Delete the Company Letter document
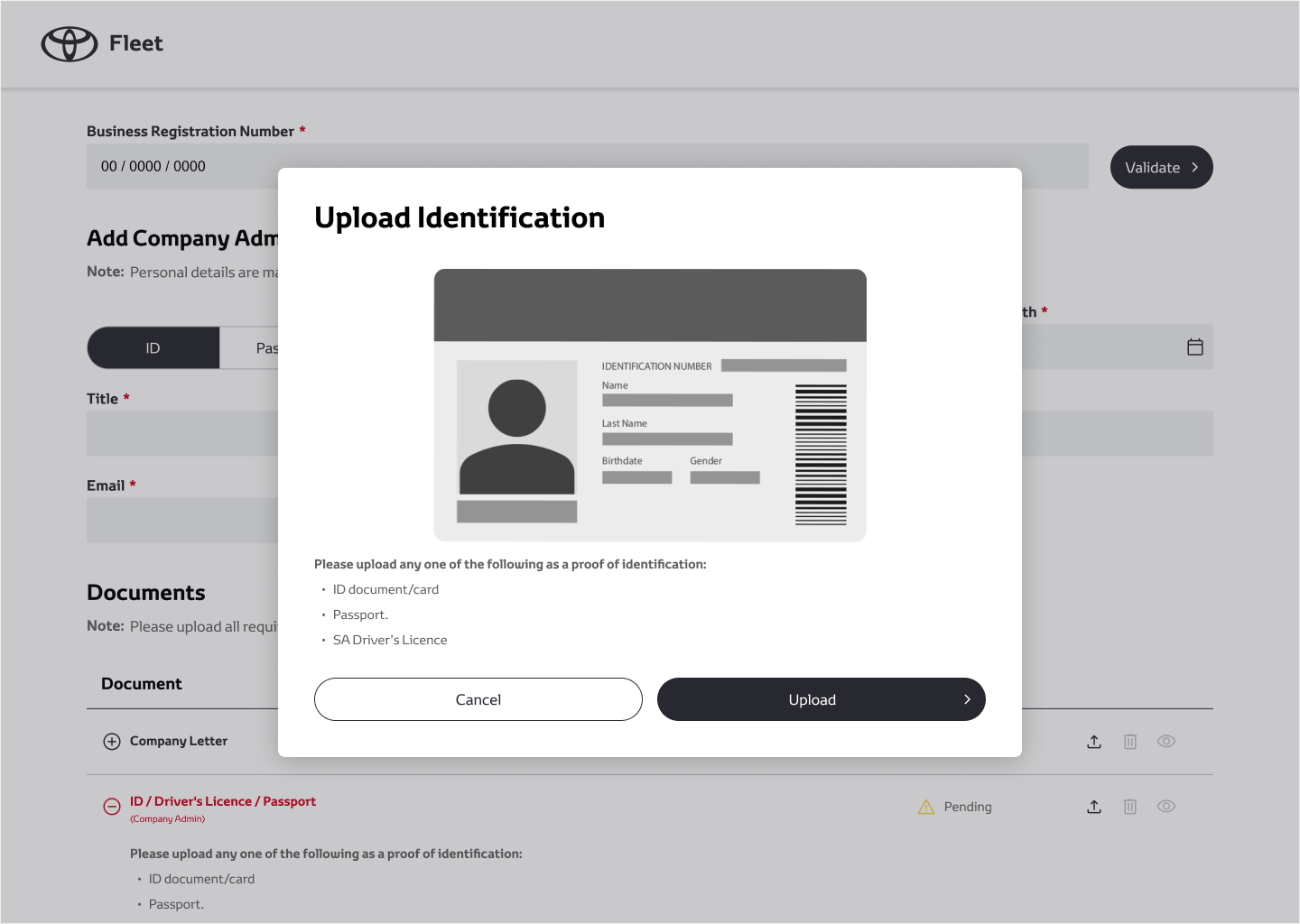1300x924 pixels. pos(1129,742)
